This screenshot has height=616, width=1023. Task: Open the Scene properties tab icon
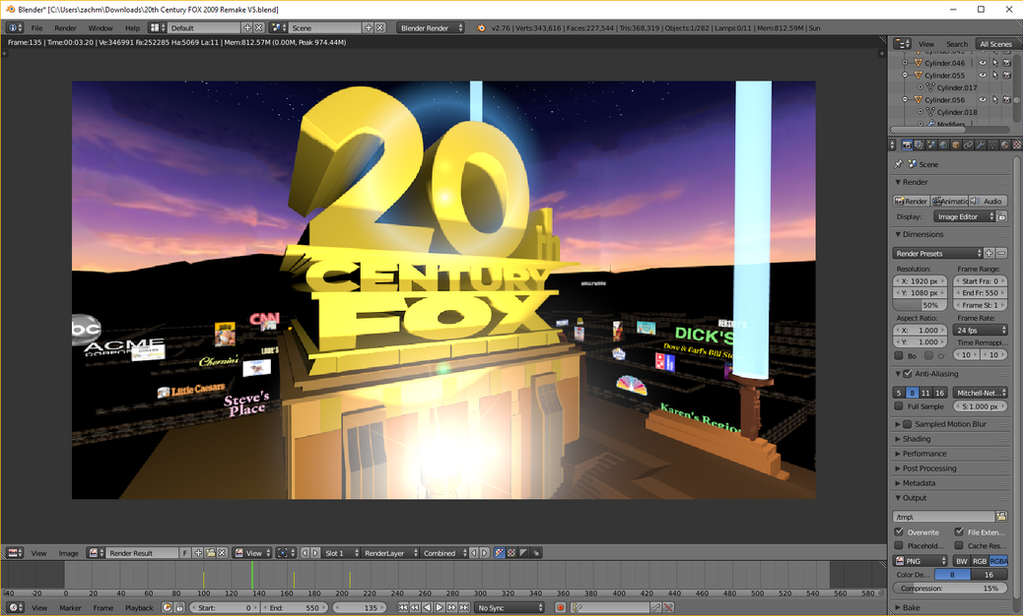[x=931, y=145]
